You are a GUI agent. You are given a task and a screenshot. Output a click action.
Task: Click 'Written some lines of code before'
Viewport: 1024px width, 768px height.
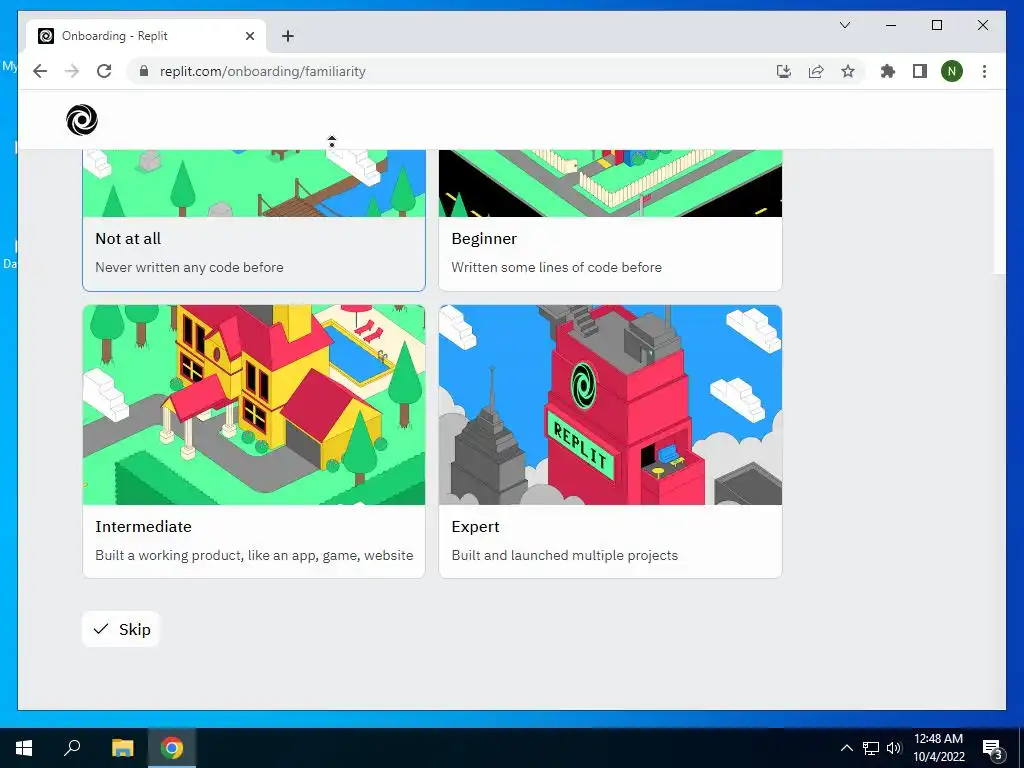tap(556, 267)
